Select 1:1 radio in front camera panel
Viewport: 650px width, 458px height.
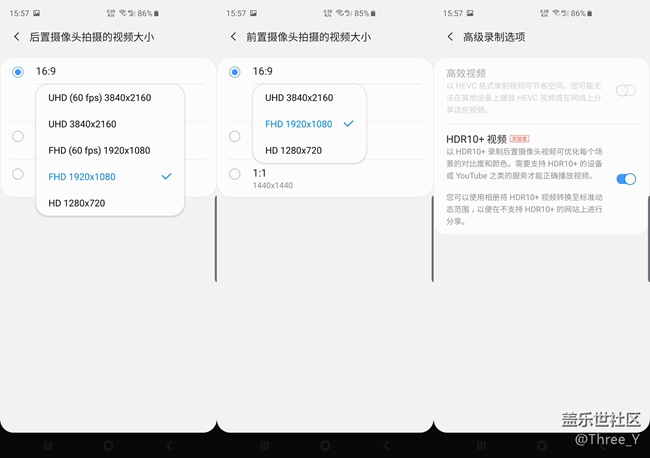click(x=235, y=174)
